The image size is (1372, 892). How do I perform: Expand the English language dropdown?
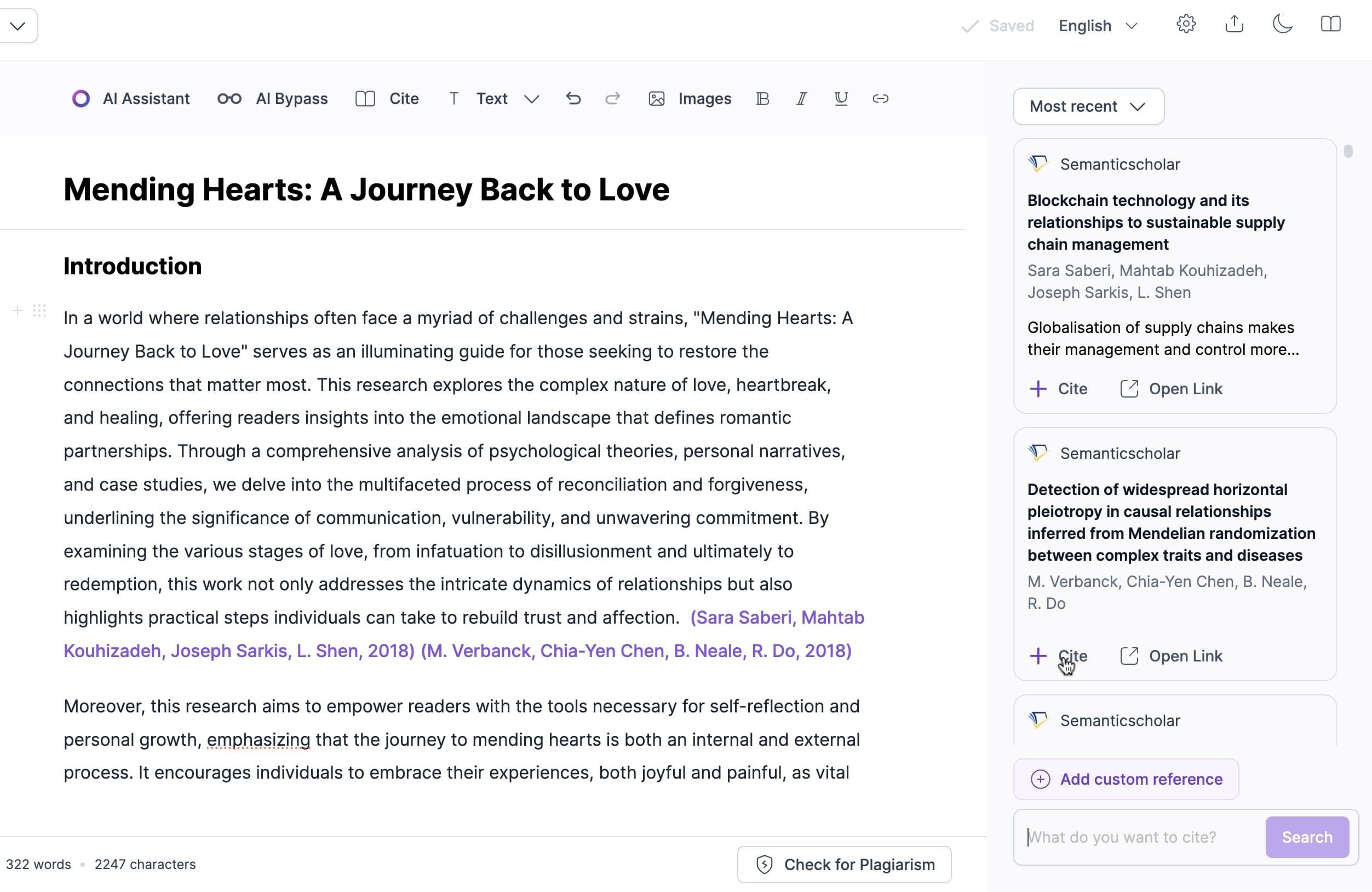click(1098, 26)
